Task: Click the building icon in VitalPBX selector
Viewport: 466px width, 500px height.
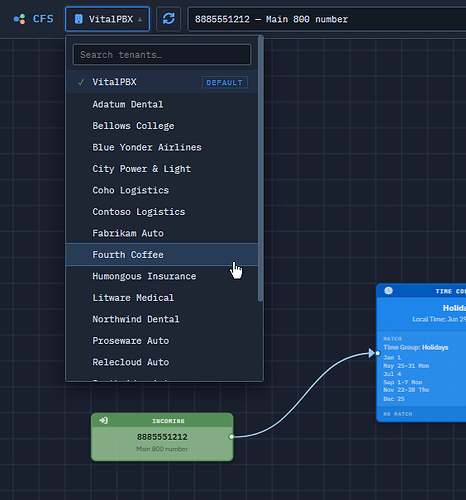Action: (x=79, y=19)
